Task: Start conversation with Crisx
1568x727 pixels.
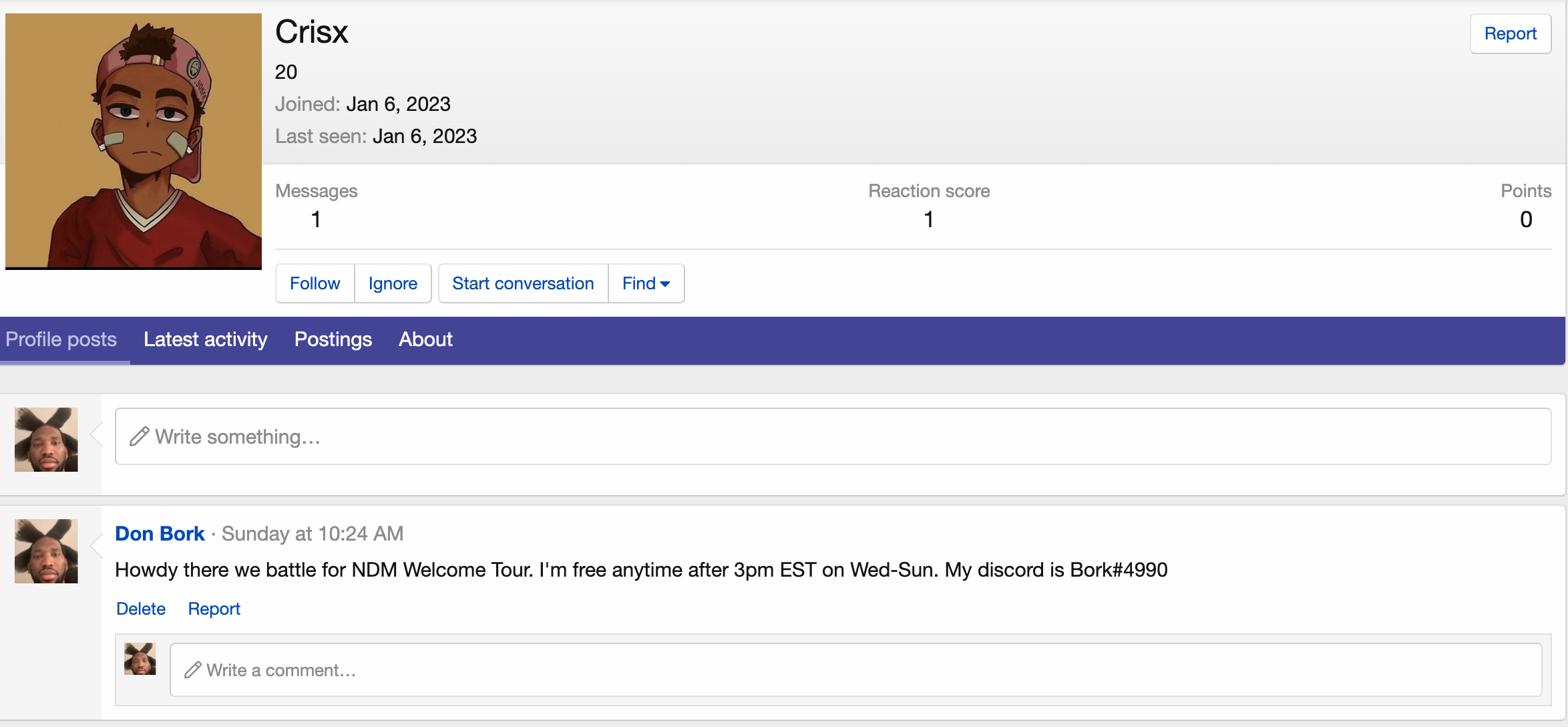Action: [x=523, y=283]
